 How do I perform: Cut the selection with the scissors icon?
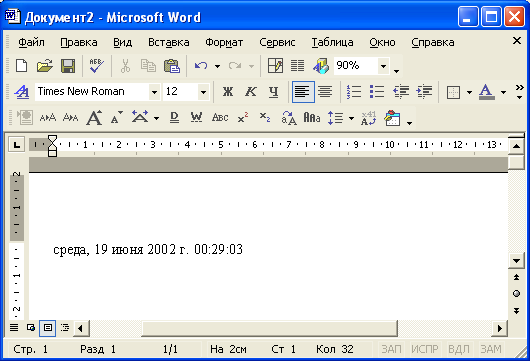(125, 66)
